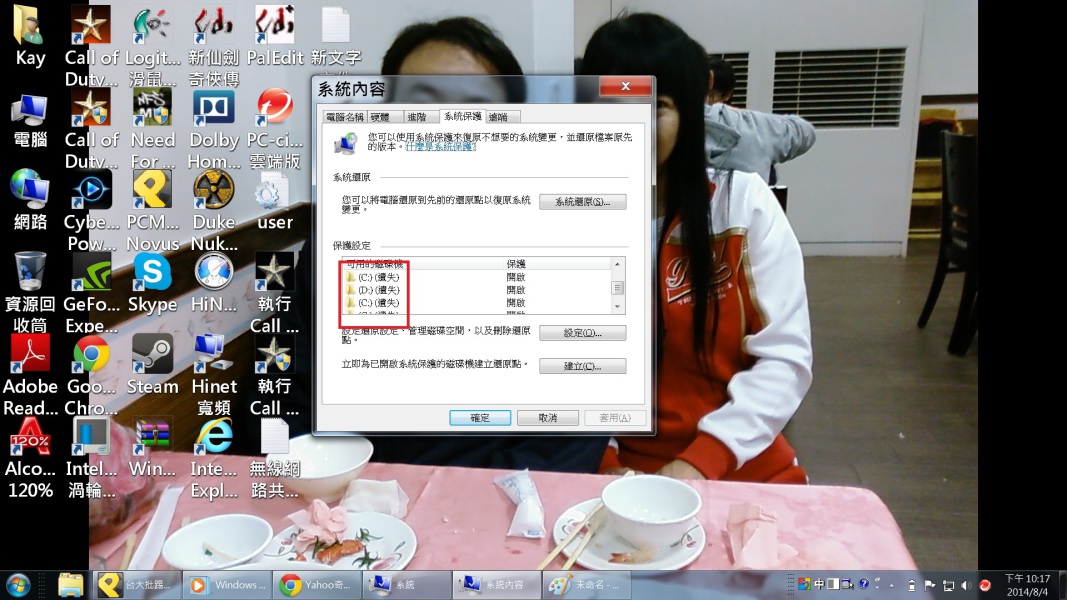Launch PC-cillin 雲端版 shortcut
1067x600 pixels.
pyautogui.click(x=275, y=129)
